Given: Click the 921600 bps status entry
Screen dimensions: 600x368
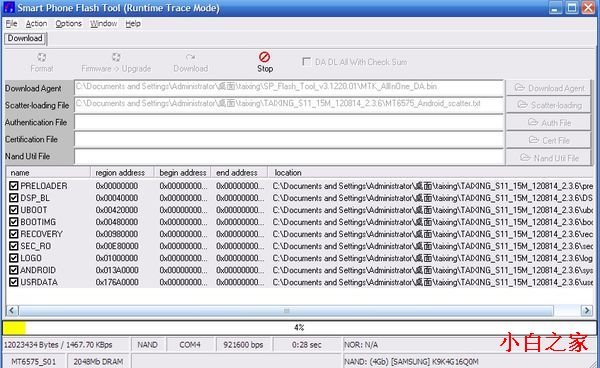Looking at the screenshot, I should tap(243, 345).
